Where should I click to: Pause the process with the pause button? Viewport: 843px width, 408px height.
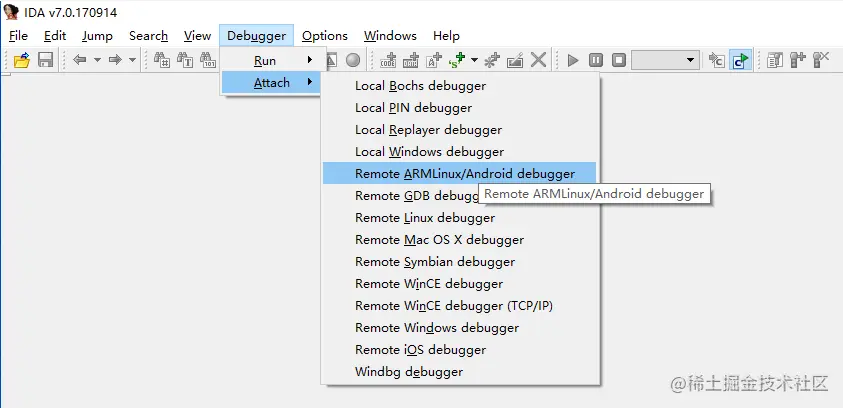[x=596, y=60]
